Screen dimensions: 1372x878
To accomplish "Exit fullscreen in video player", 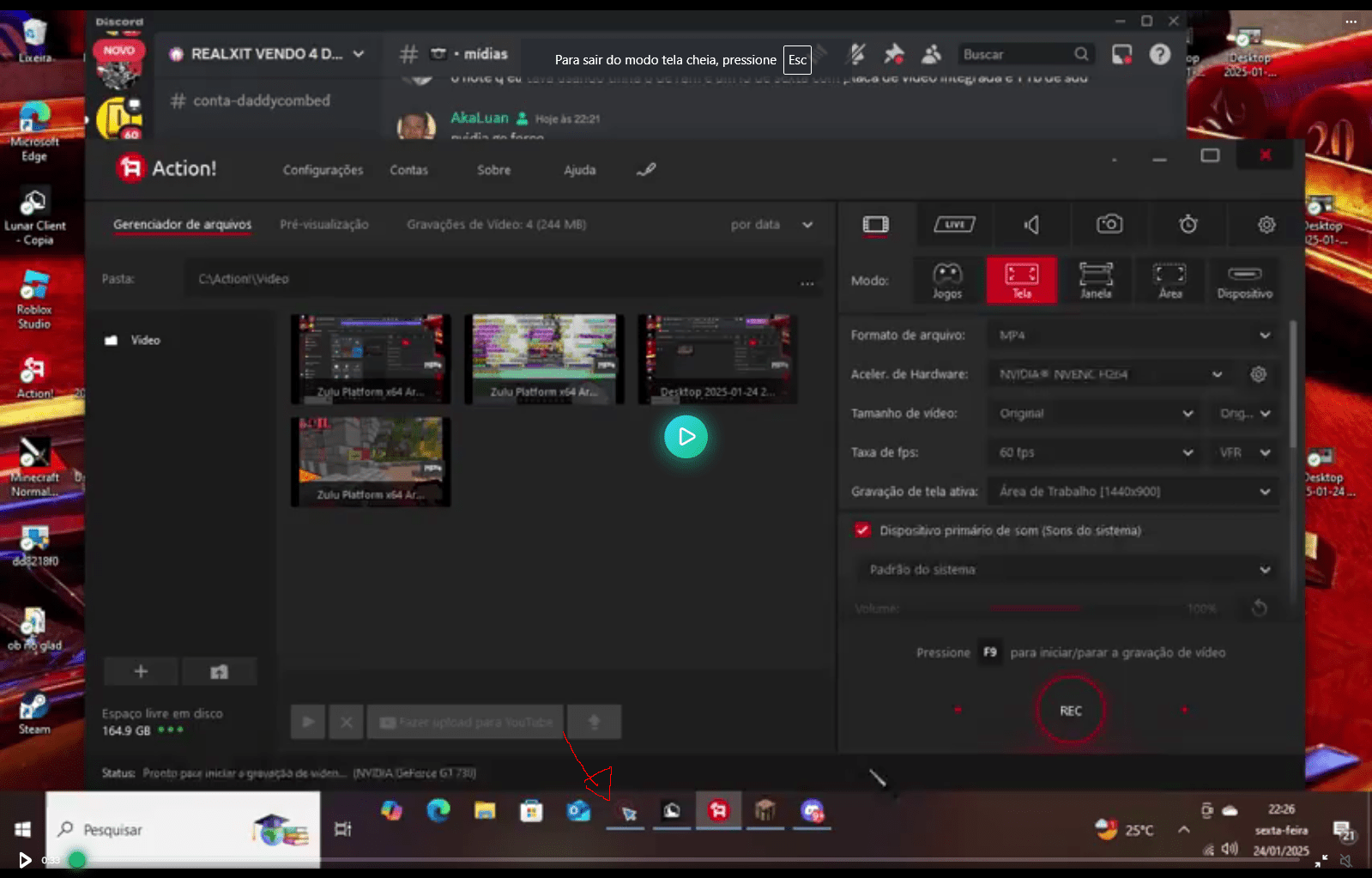I will tap(1321, 859).
